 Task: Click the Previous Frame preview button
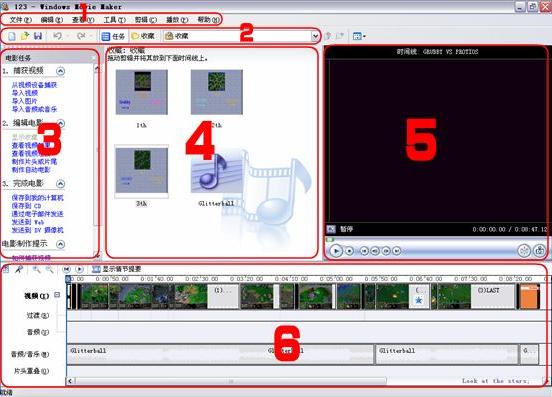pyautogui.click(x=375, y=251)
